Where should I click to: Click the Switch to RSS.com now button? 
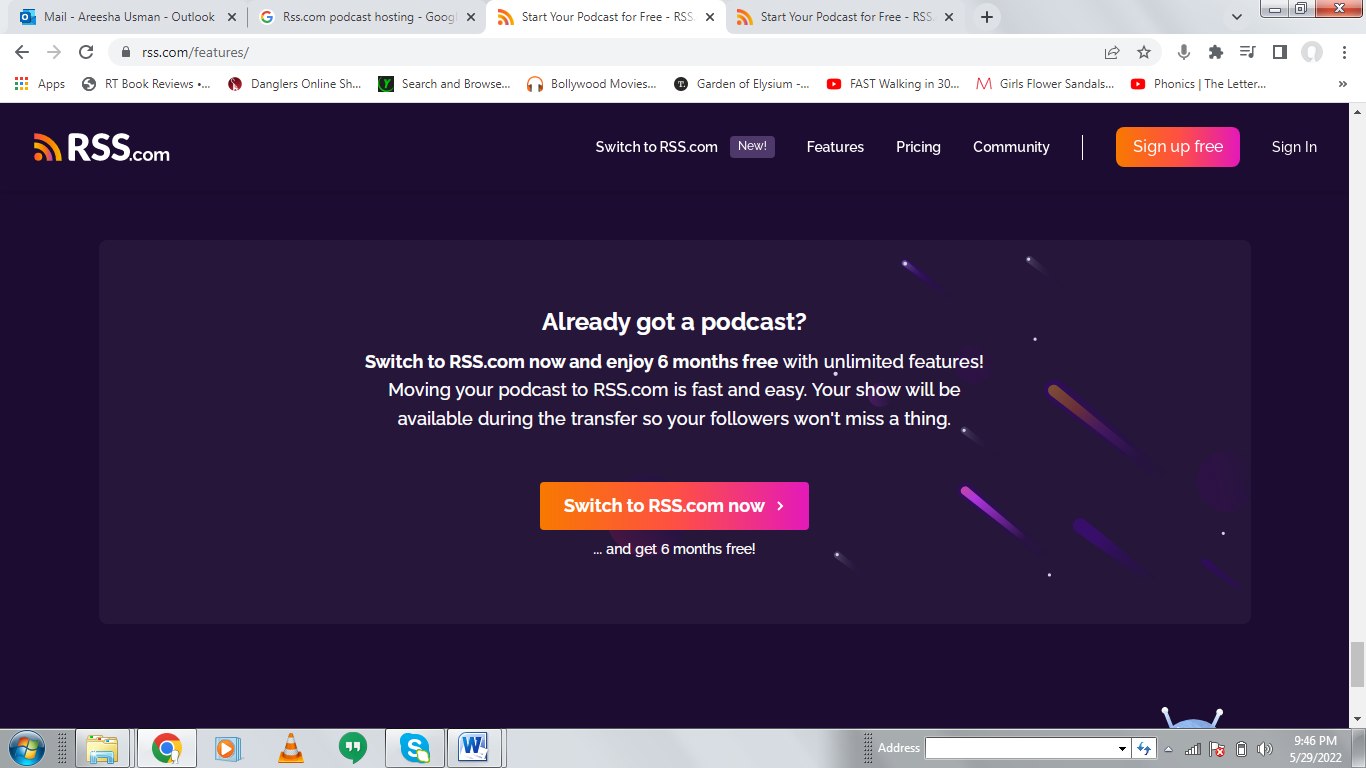[674, 506]
